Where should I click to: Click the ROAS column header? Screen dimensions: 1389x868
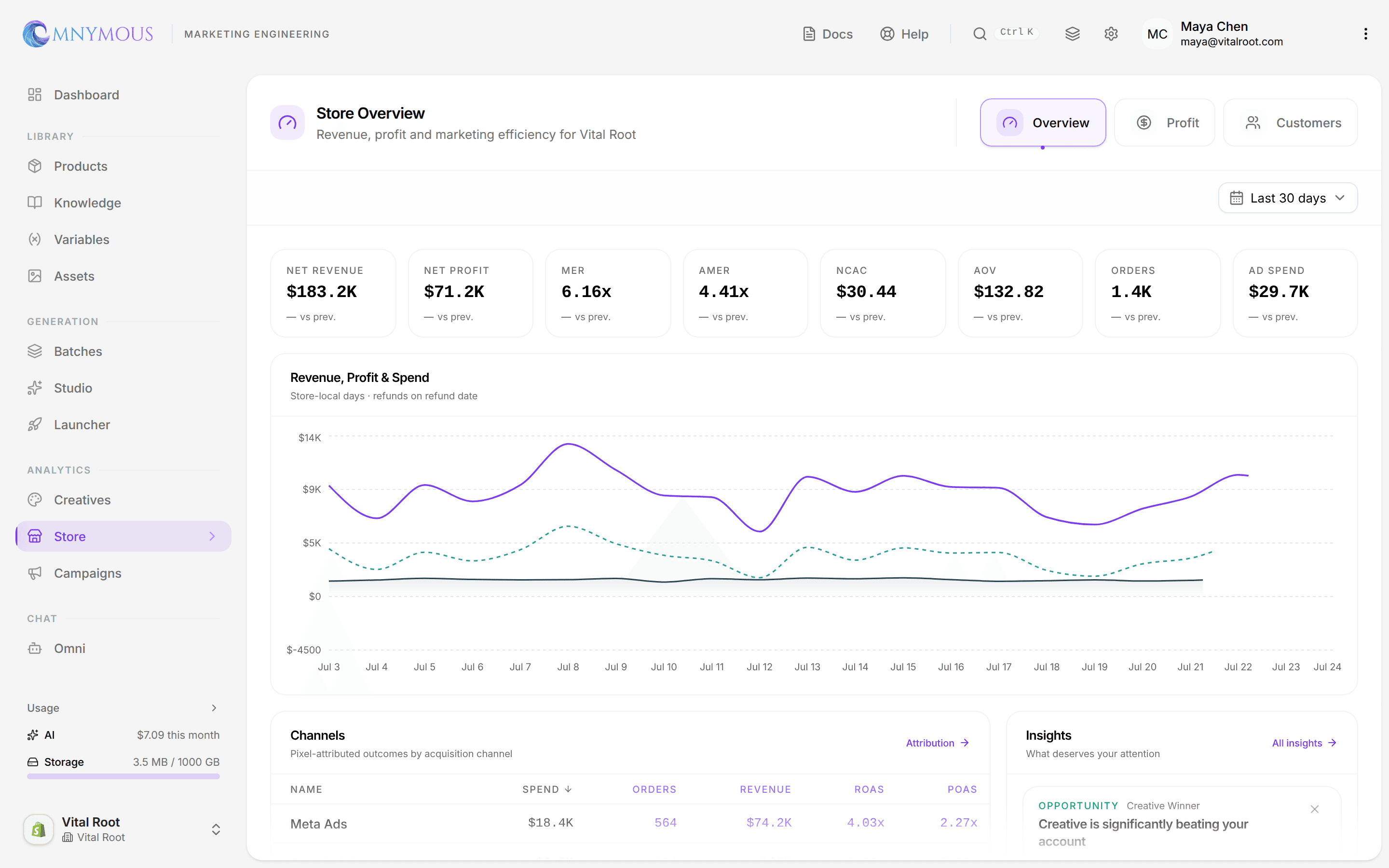pos(869,789)
